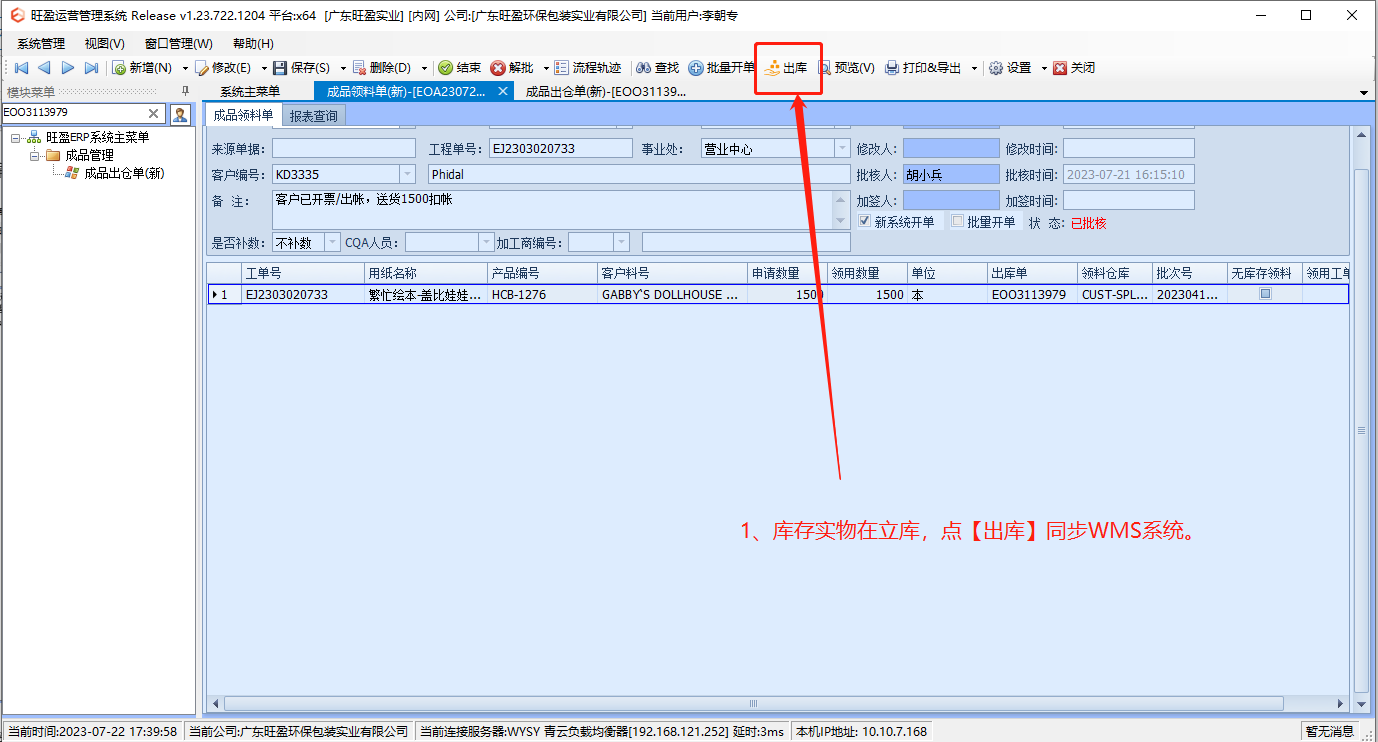Click the 备注 remarks text field
1378x742 pixels.
551,209
